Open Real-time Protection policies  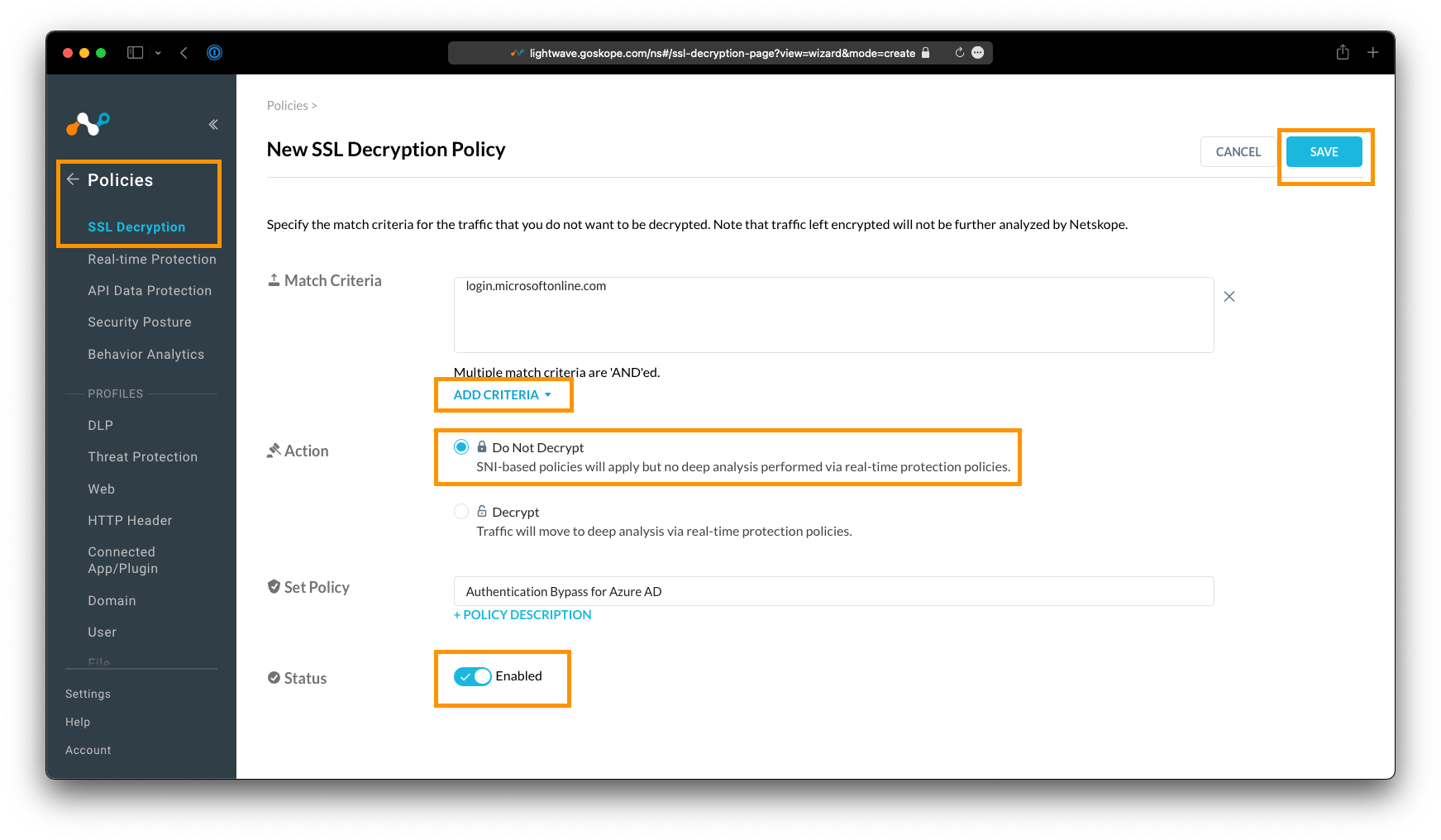[152, 259]
